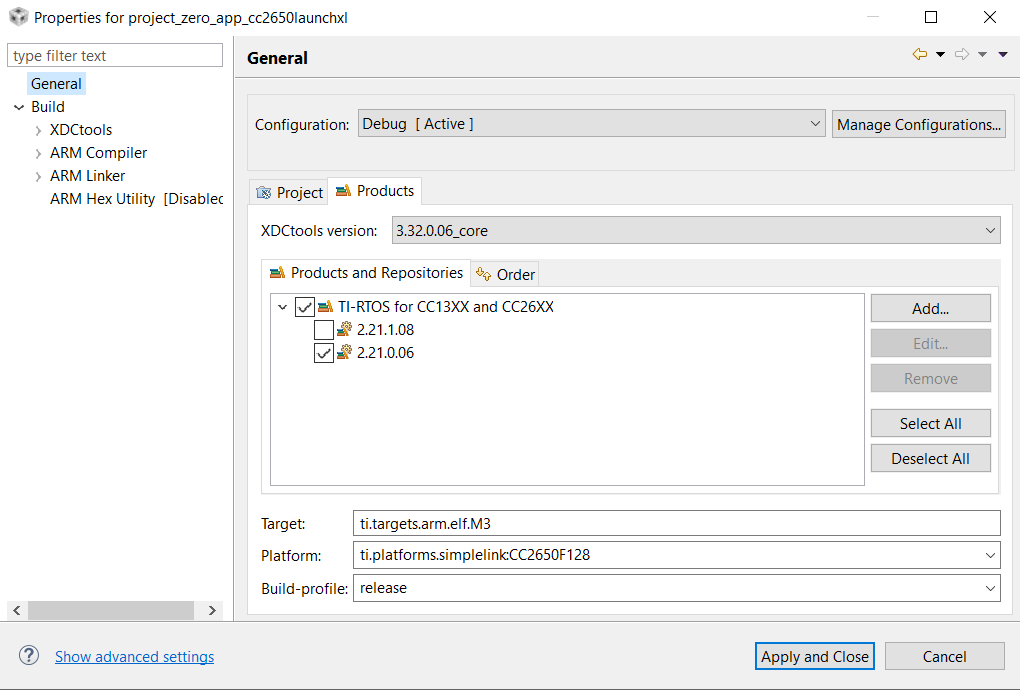Viewport: 1020px width, 690px height.
Task: Expand the ARM Linker tree node
Action: (38, 176)
